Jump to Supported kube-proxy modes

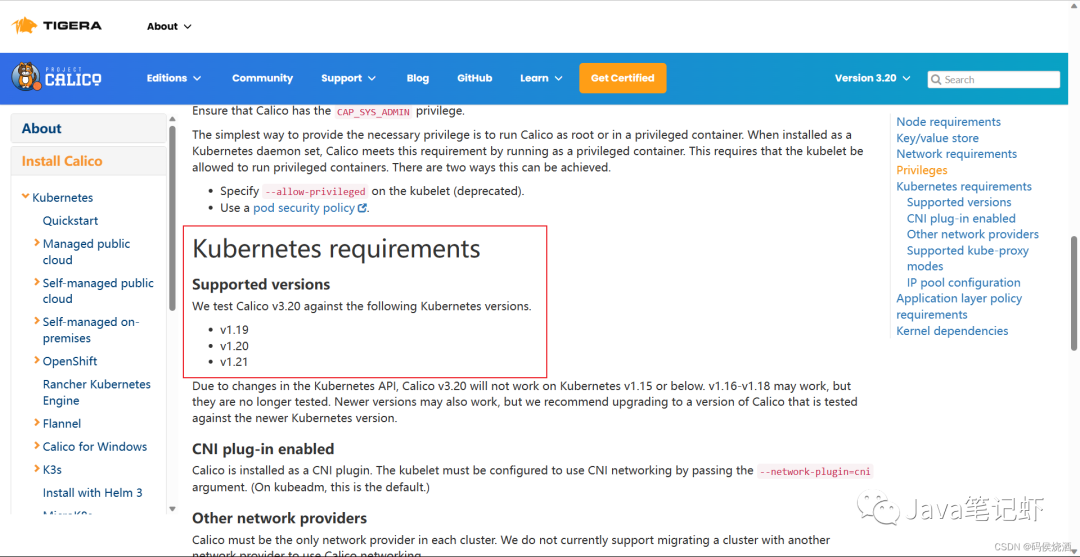(x=968, y=258)
